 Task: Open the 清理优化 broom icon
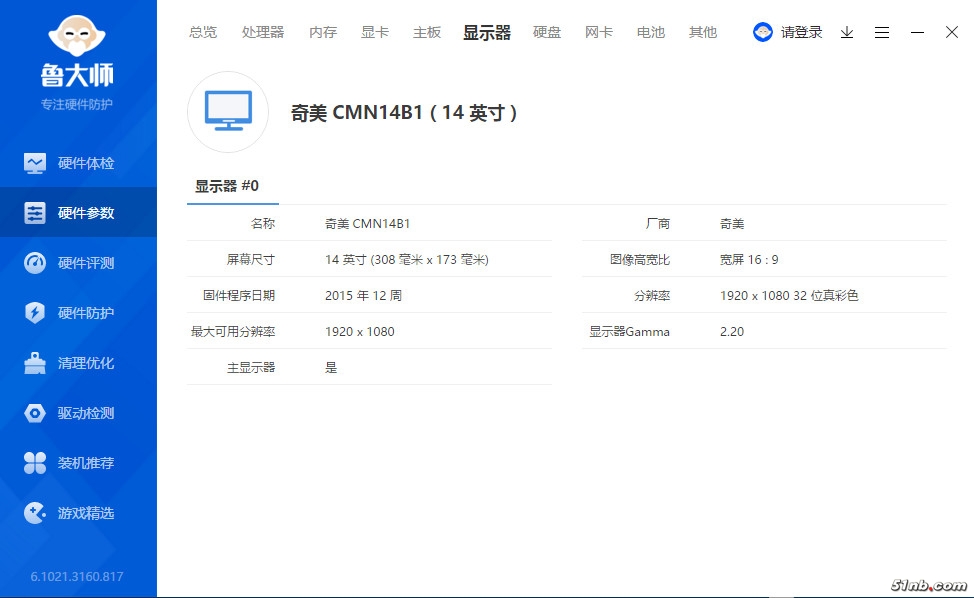tap(35, 363)
